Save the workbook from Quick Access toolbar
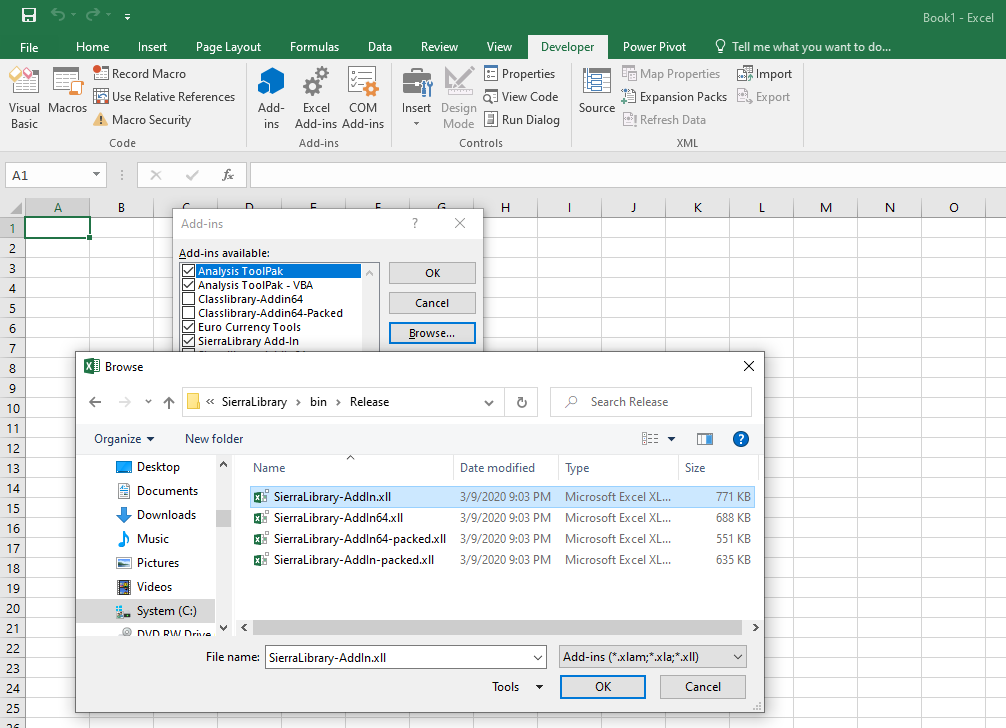This screenshot has width=1006, height=728. tap(29, 15)
